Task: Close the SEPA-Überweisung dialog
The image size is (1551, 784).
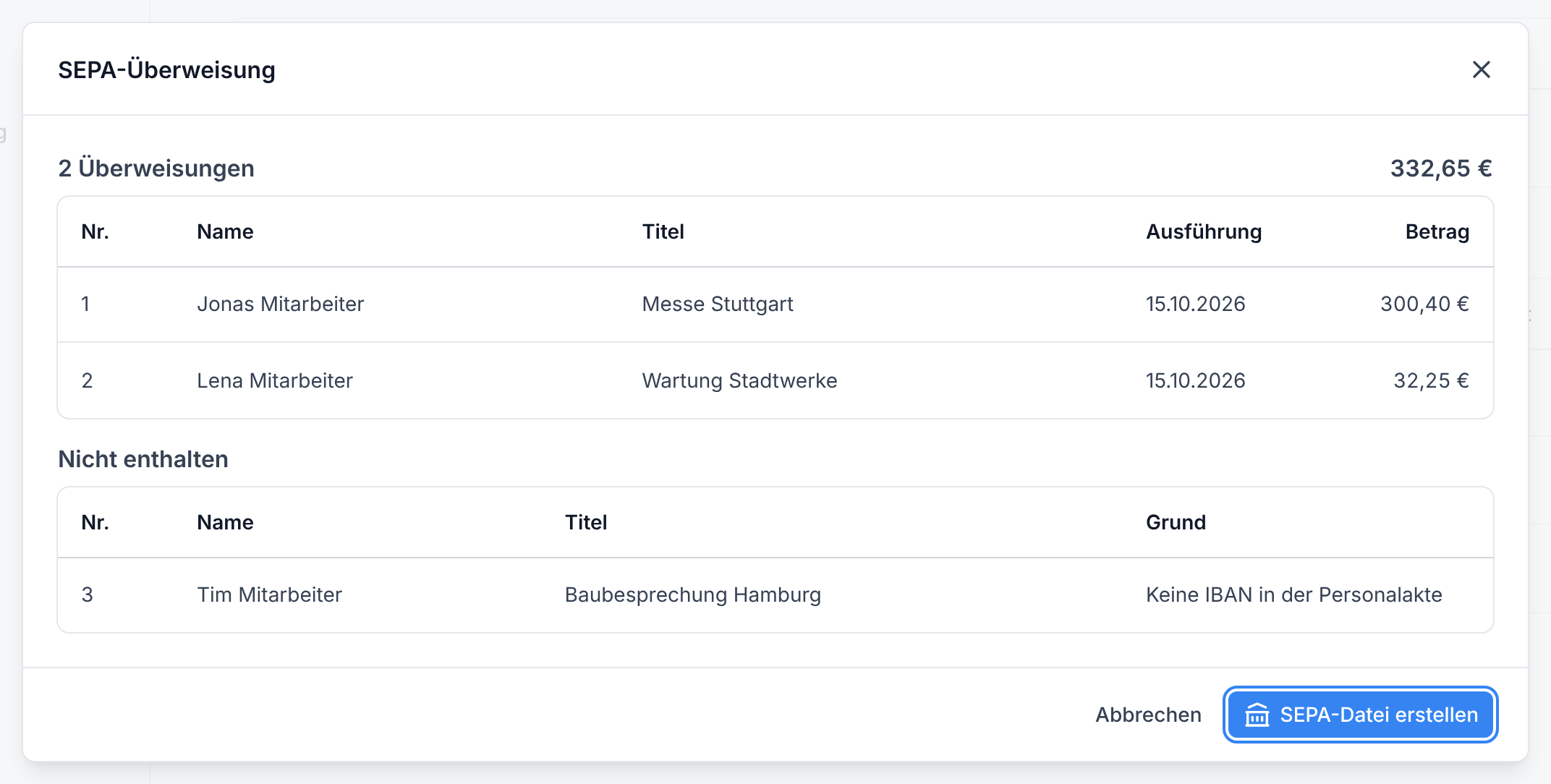Action: tap(1481, 69)
